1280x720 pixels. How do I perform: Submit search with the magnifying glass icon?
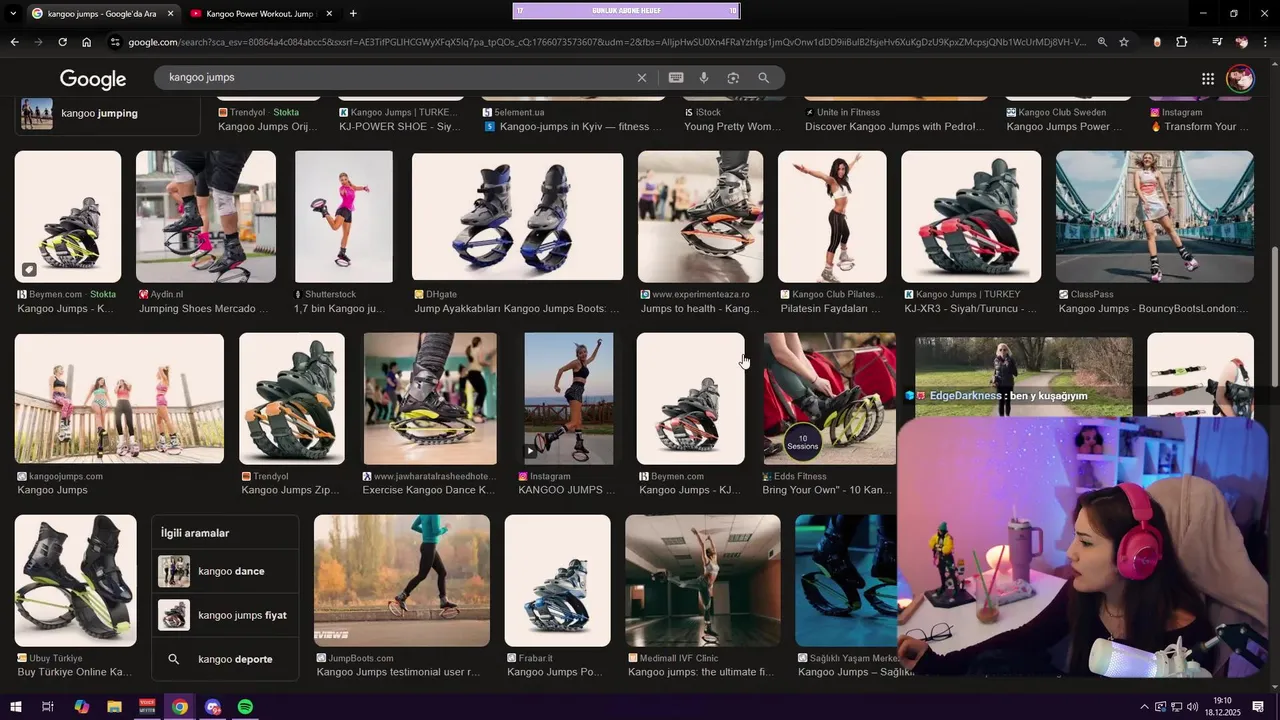click(764, 78)
